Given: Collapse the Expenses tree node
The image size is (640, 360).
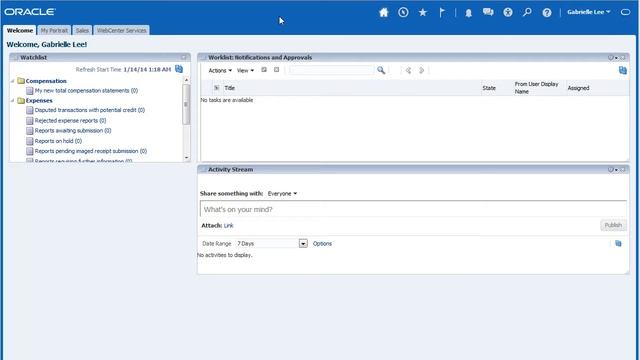Looking at the screenshot, I should coord(13,100).
